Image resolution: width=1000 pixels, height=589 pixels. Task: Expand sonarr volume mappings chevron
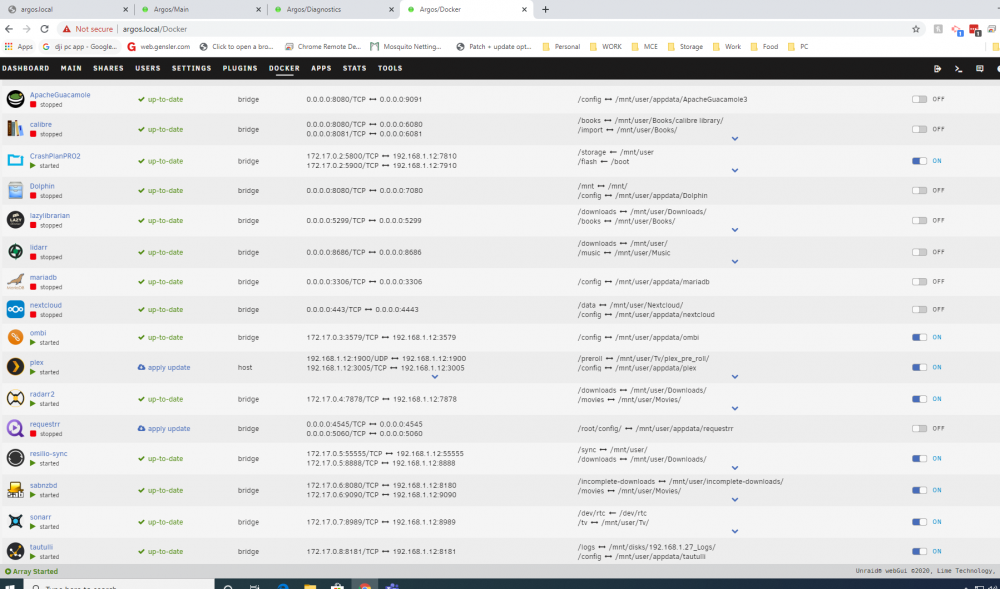[735, 531]
